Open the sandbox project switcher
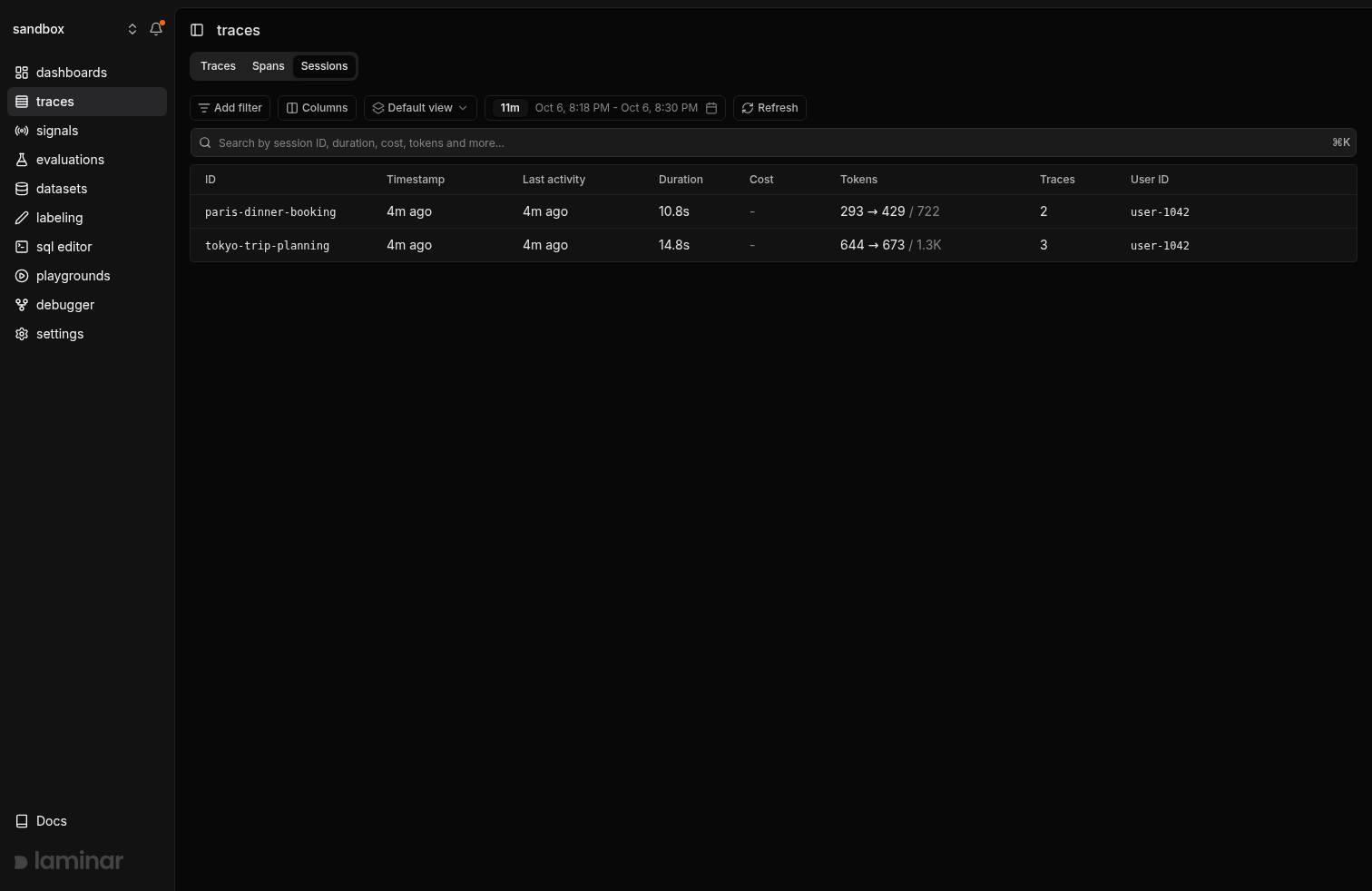This screenshot has height=891, width=1372. click(x=74, y=29)
